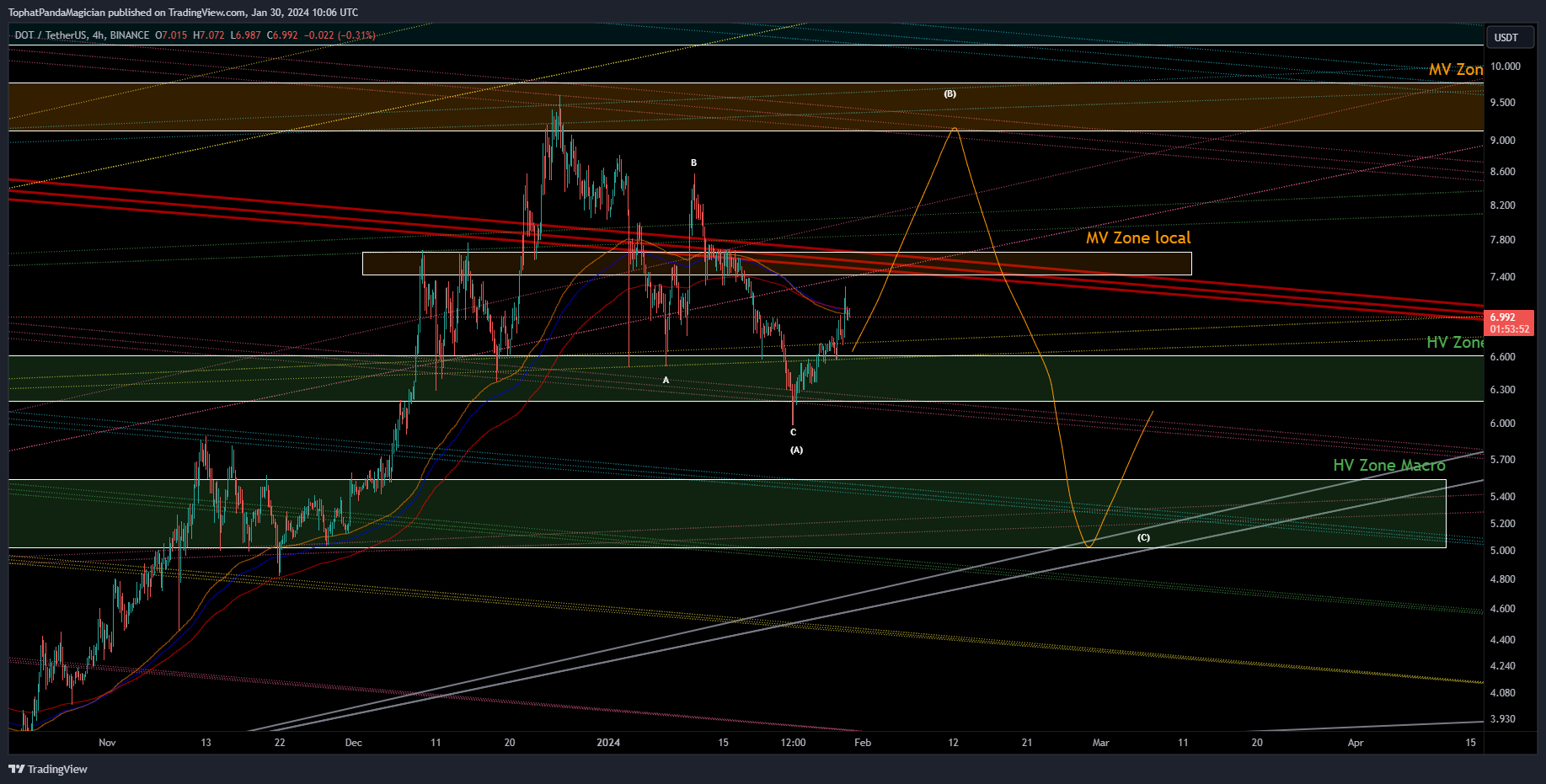Click the current price label 6.992
This screenshot has height=784, width=1546.
click(1502, 317)
